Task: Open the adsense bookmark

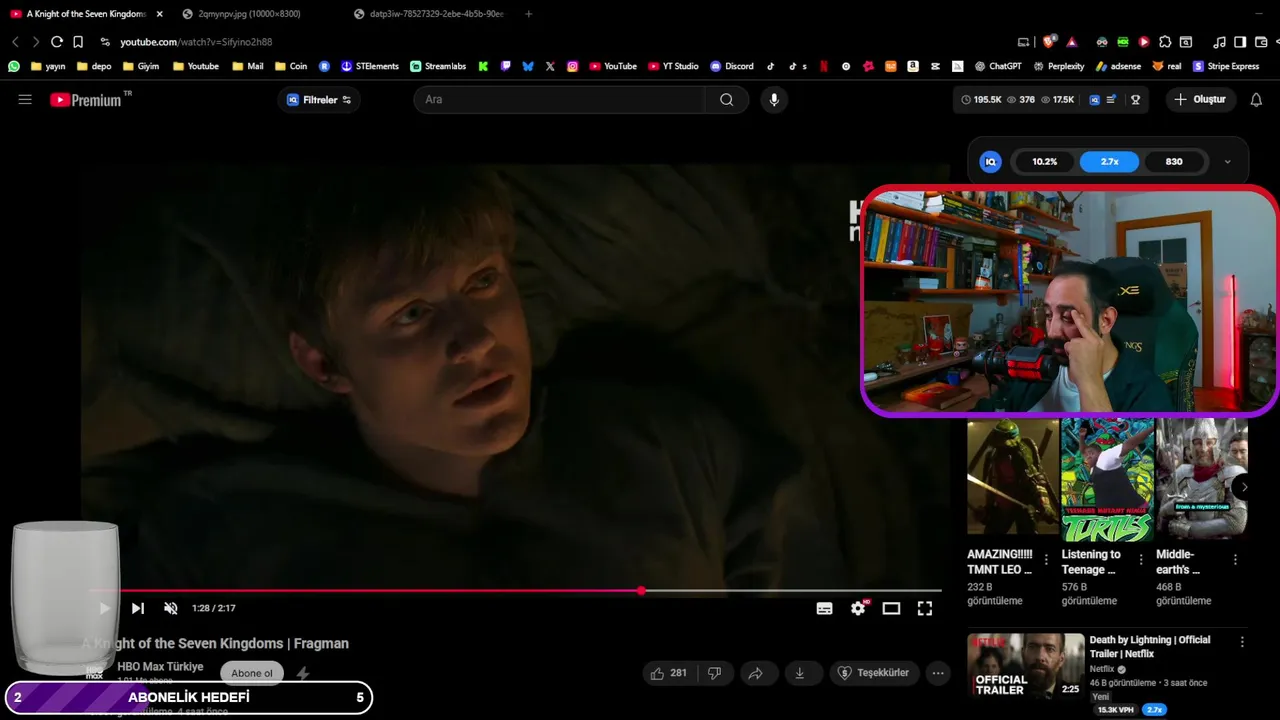Action: (1118, 66)
